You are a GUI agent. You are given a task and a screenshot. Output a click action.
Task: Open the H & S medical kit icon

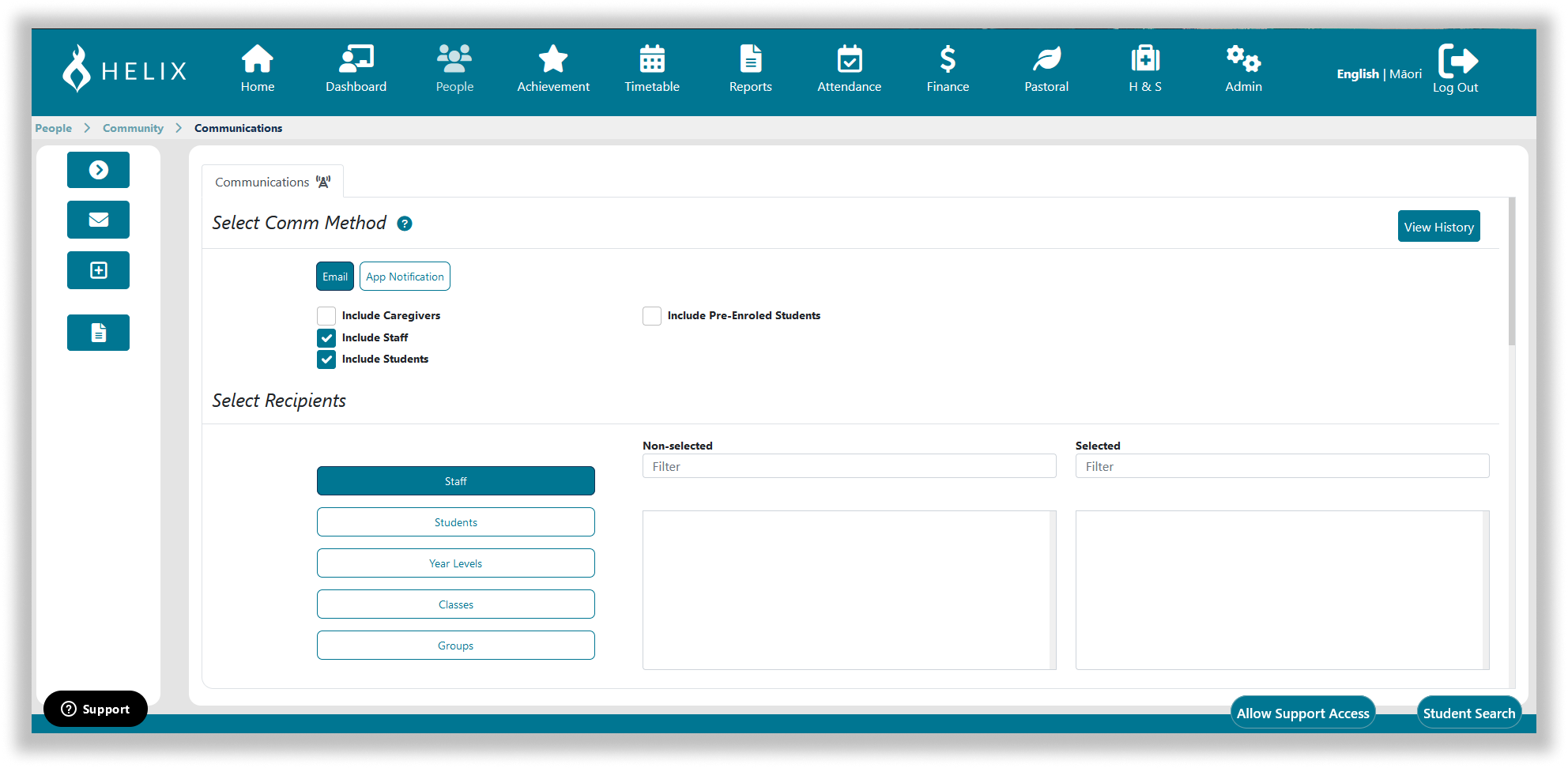[1144, 59]
